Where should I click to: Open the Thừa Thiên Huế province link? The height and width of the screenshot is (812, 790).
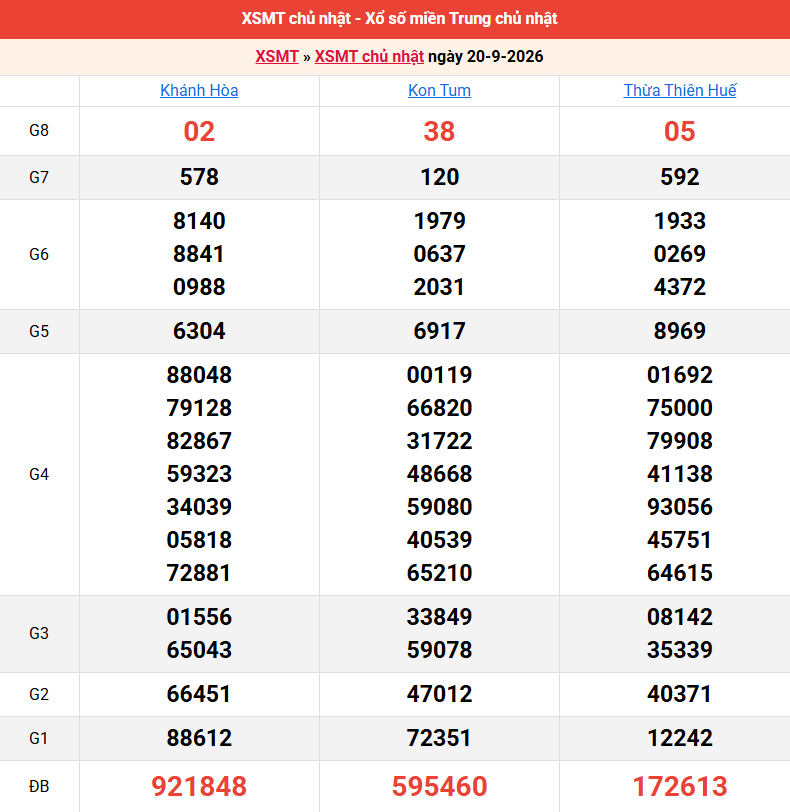[680, 91]
